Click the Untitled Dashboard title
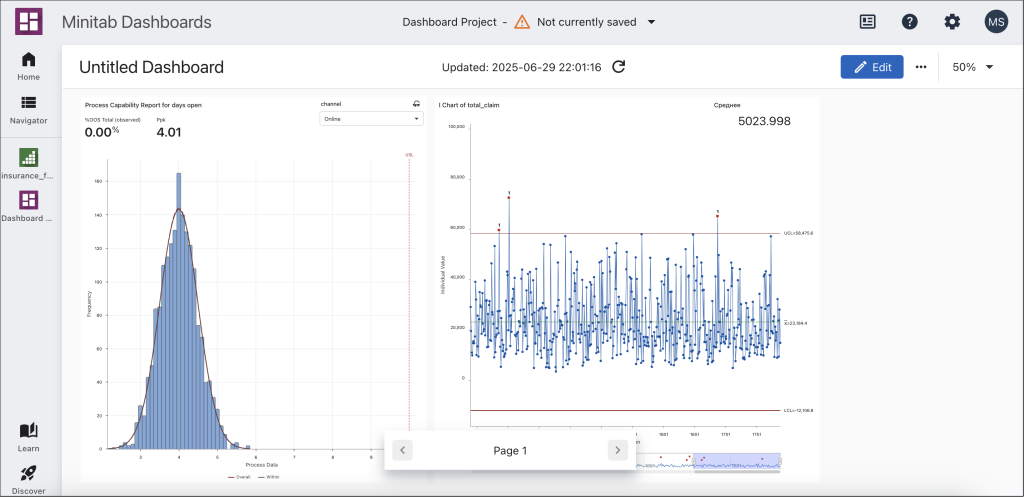The width and height of the screenshot is (1024, 497). pyautogui.click(x=152, y=67)
